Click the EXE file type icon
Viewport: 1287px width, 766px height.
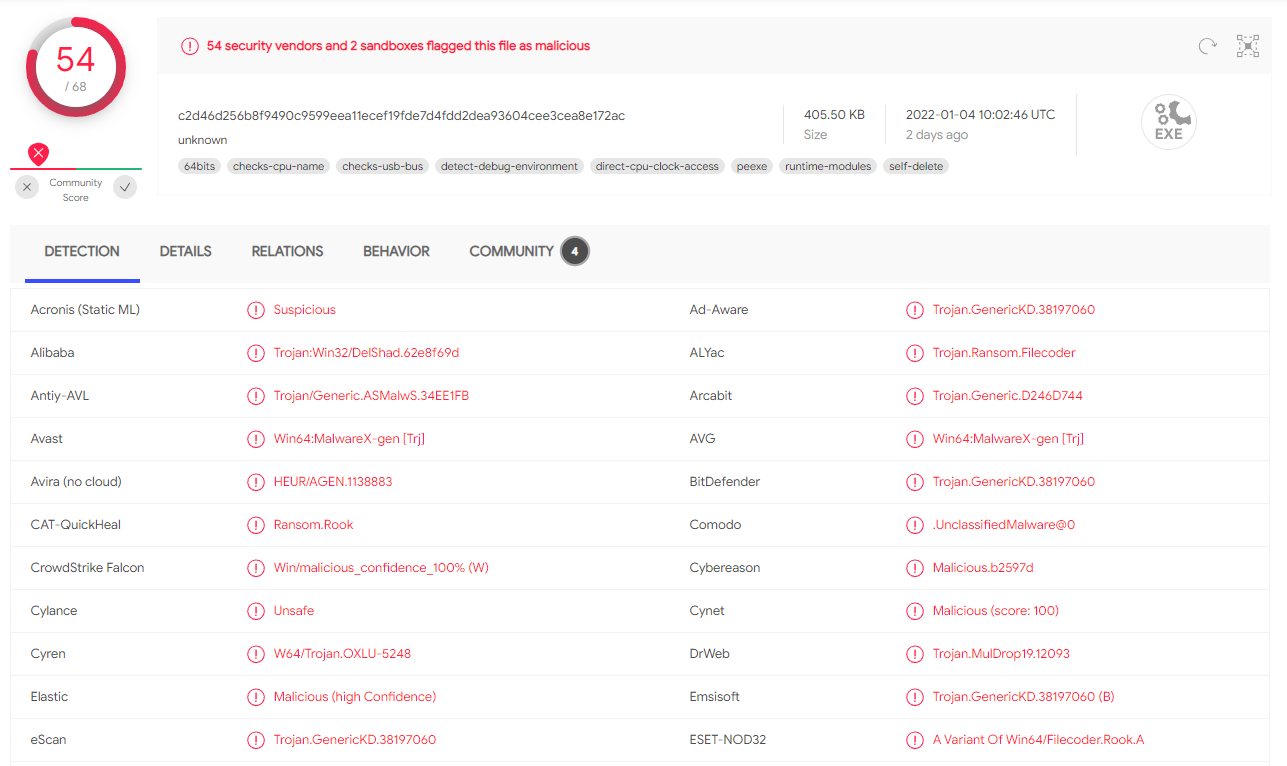[1169, 122]
